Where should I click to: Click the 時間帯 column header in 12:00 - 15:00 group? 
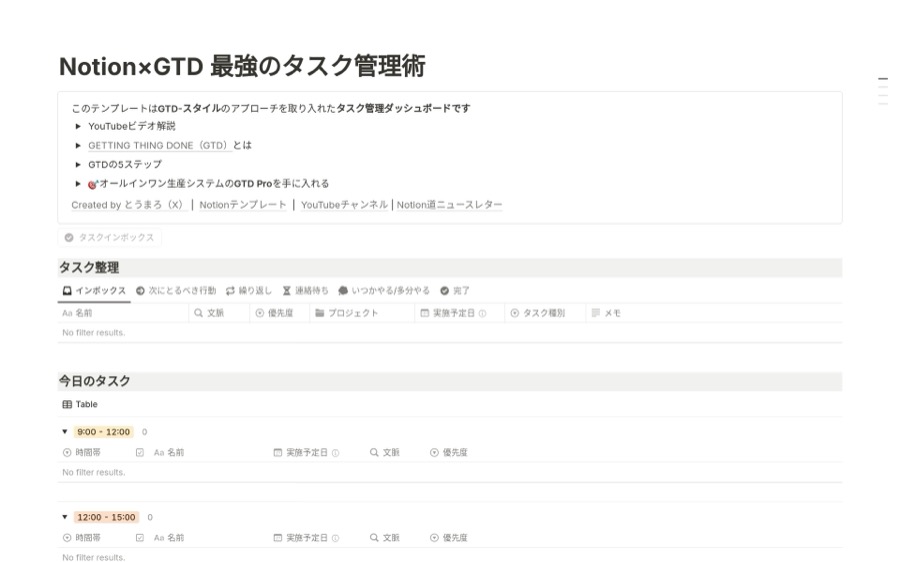coord(82,538)
